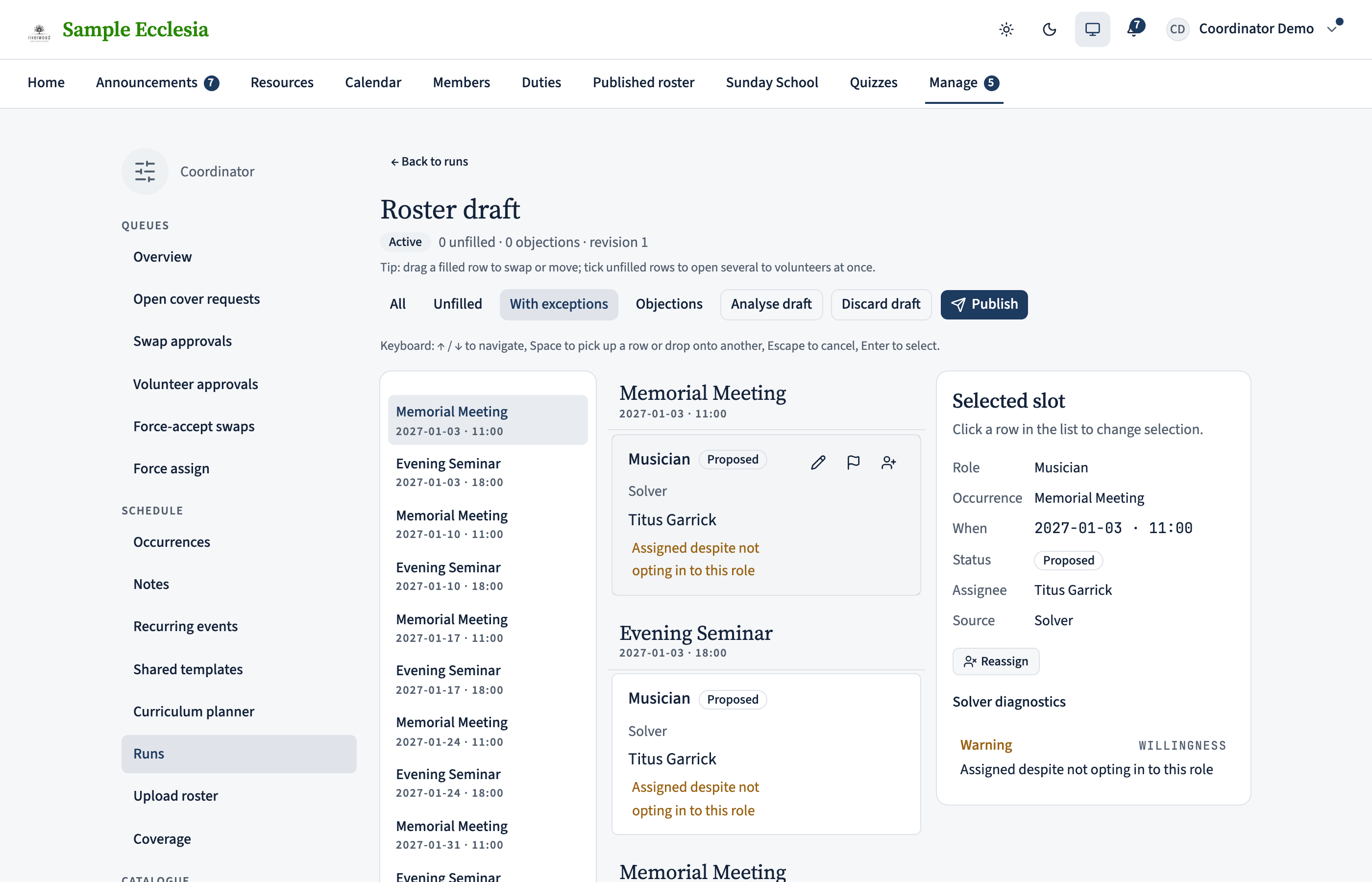This screenshot has height=882, width=1372.
Task: Open Announcements nav item
Action: 157,82
